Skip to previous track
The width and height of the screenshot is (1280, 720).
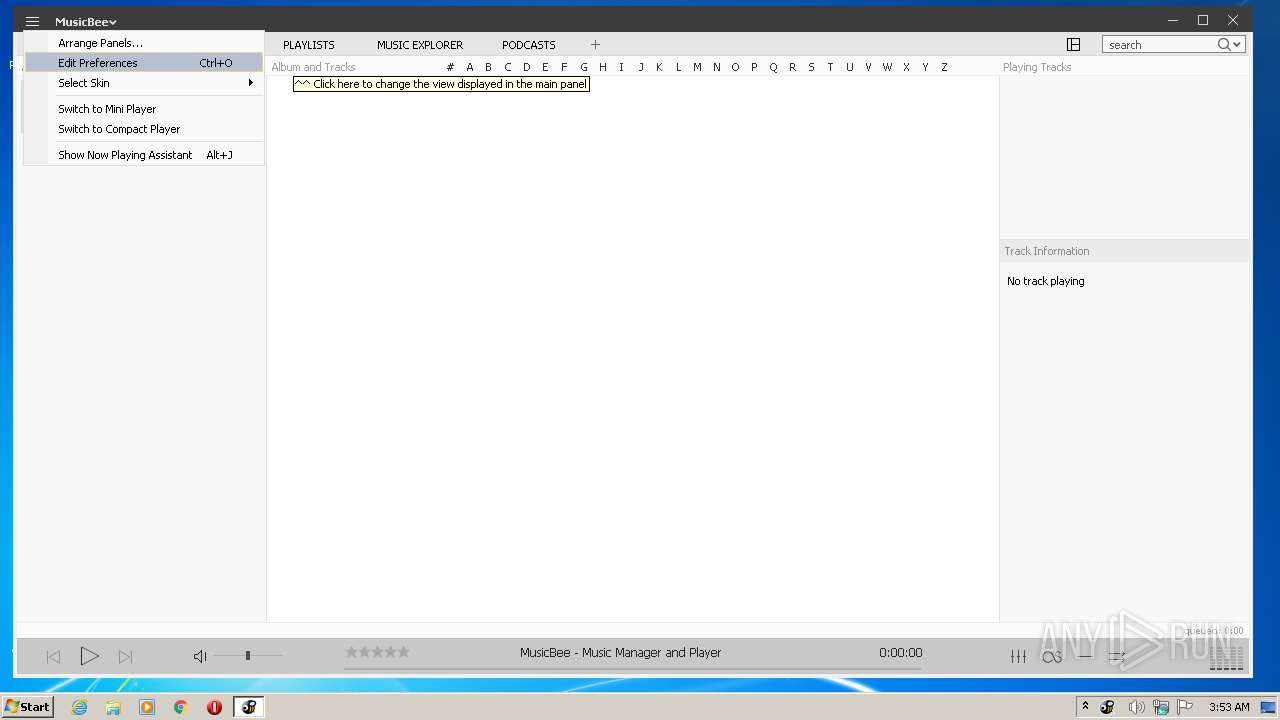[x=54, y=657]
